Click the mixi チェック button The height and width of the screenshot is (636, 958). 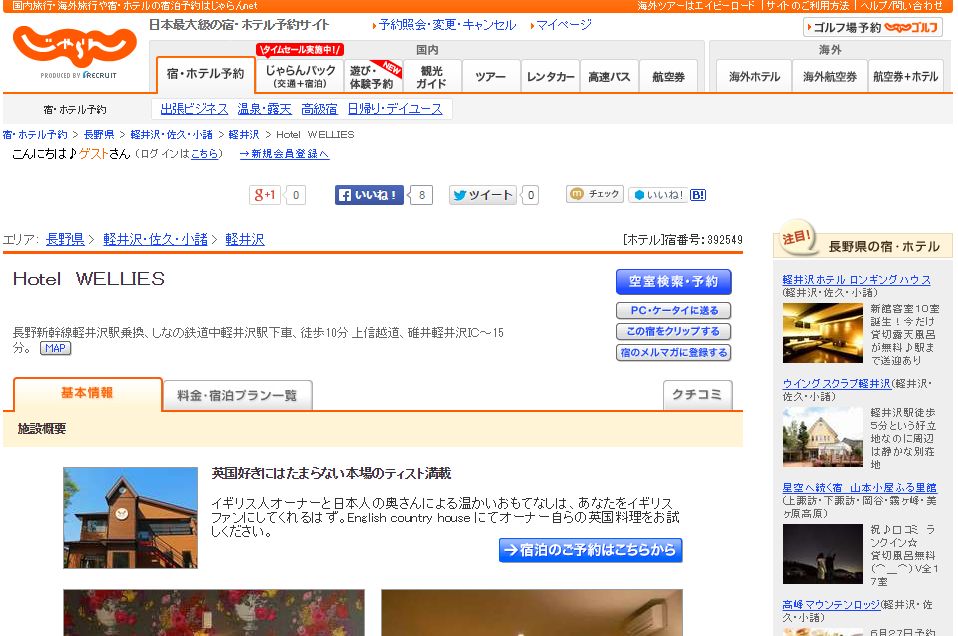tap(595, 194)
